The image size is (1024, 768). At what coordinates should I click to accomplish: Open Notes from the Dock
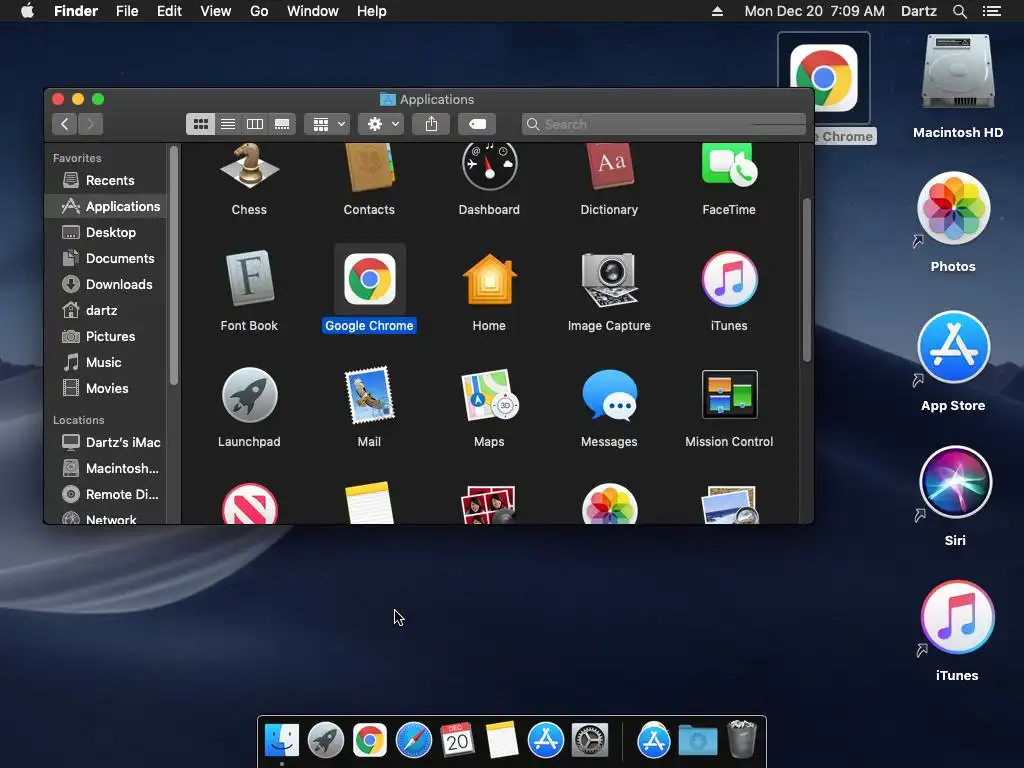click(502, 741)
